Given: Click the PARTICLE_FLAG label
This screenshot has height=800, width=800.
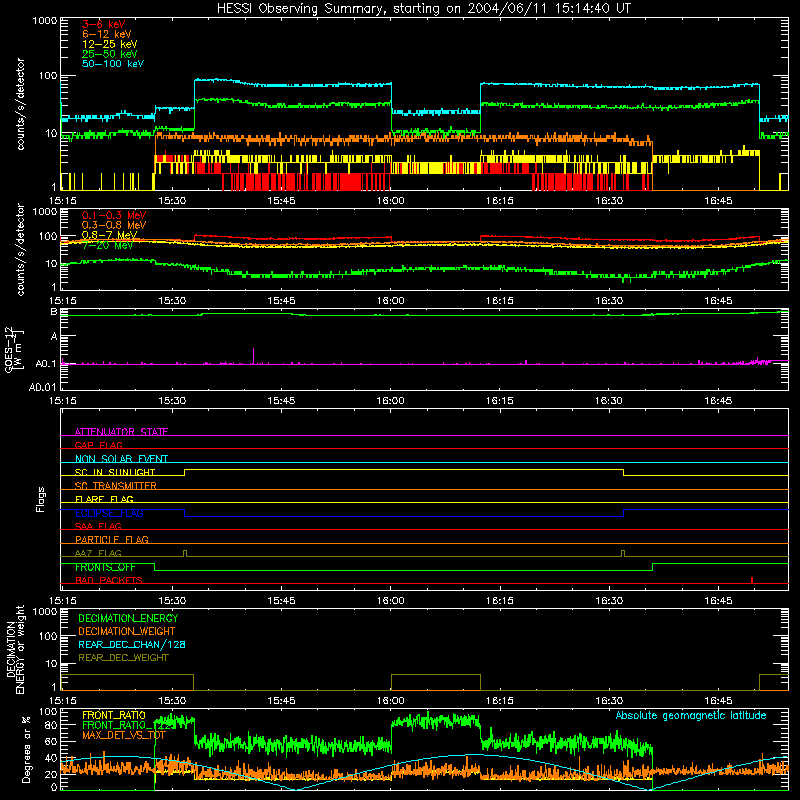Looking at the screenshot, I should [x=112, y=539].
